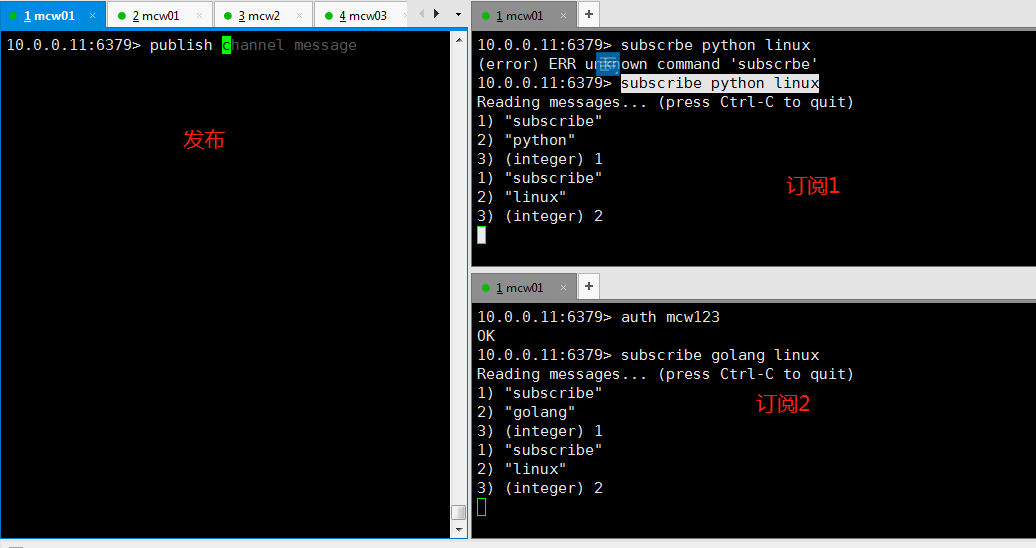Click the mistyped 'subscrbe python linux' command

click(x=716, y=45)
